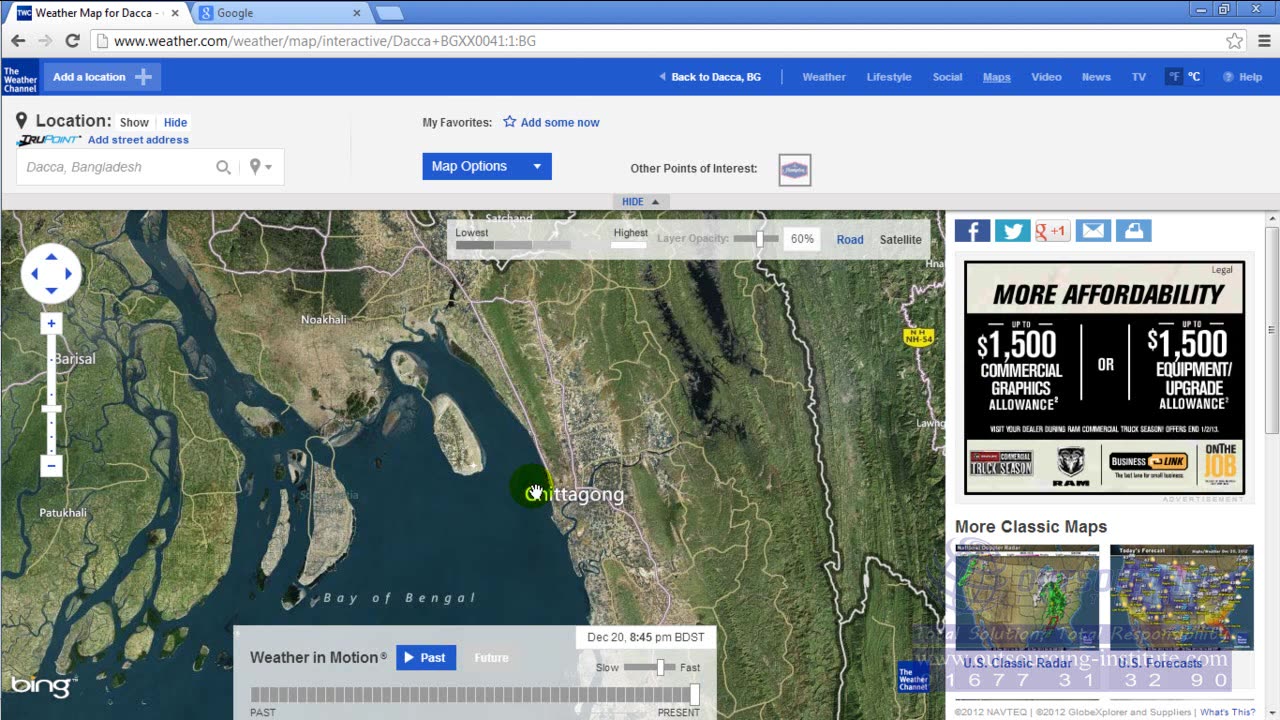Open a new browser tab
Image resolution: width=1280 pixels, height=720 pixels.
click(389, 13)
